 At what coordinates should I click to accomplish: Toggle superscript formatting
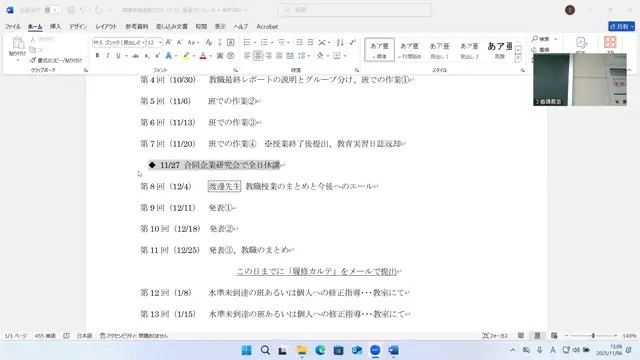tap(157, 56)
